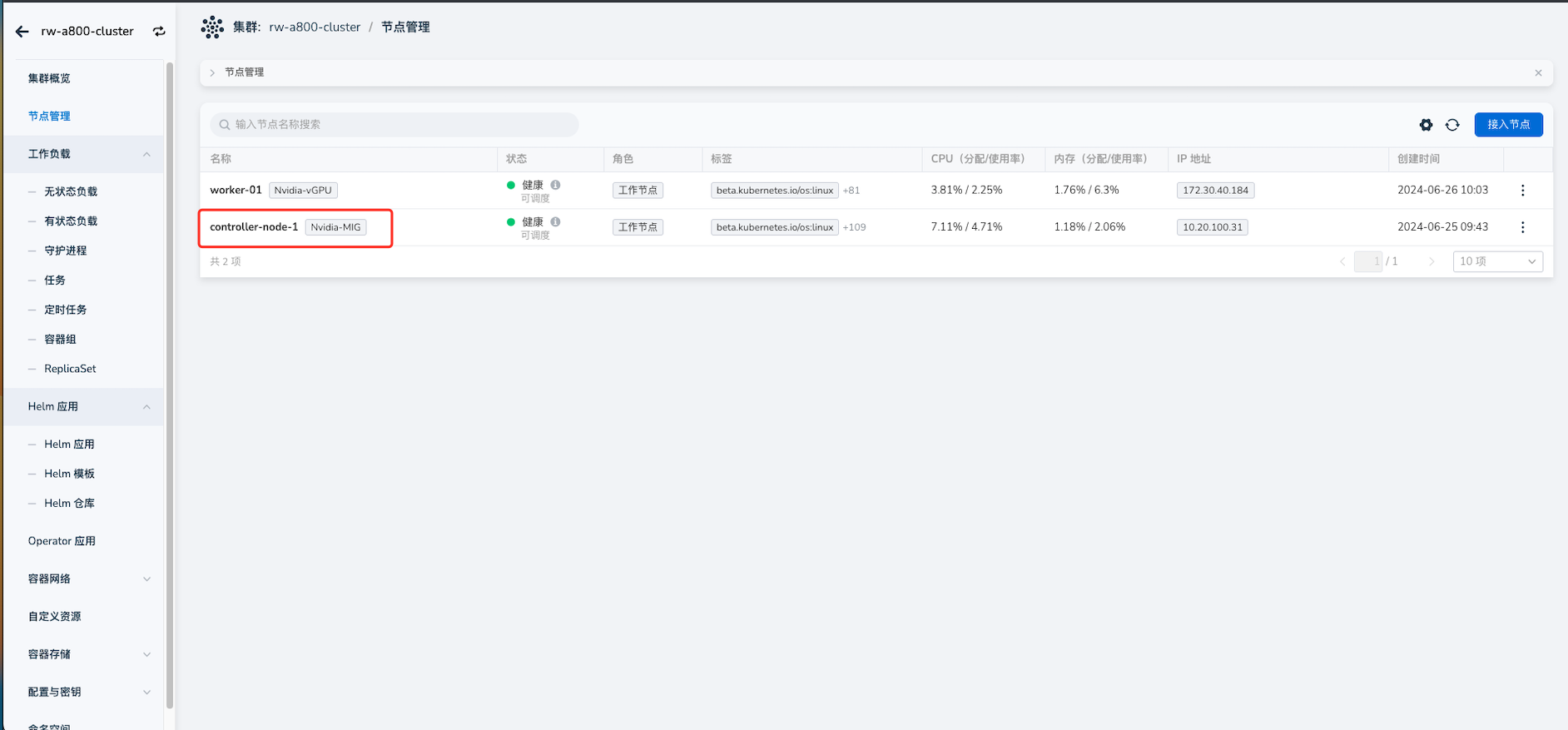Click the back arrow beside rw-a800-cluster

22,32
